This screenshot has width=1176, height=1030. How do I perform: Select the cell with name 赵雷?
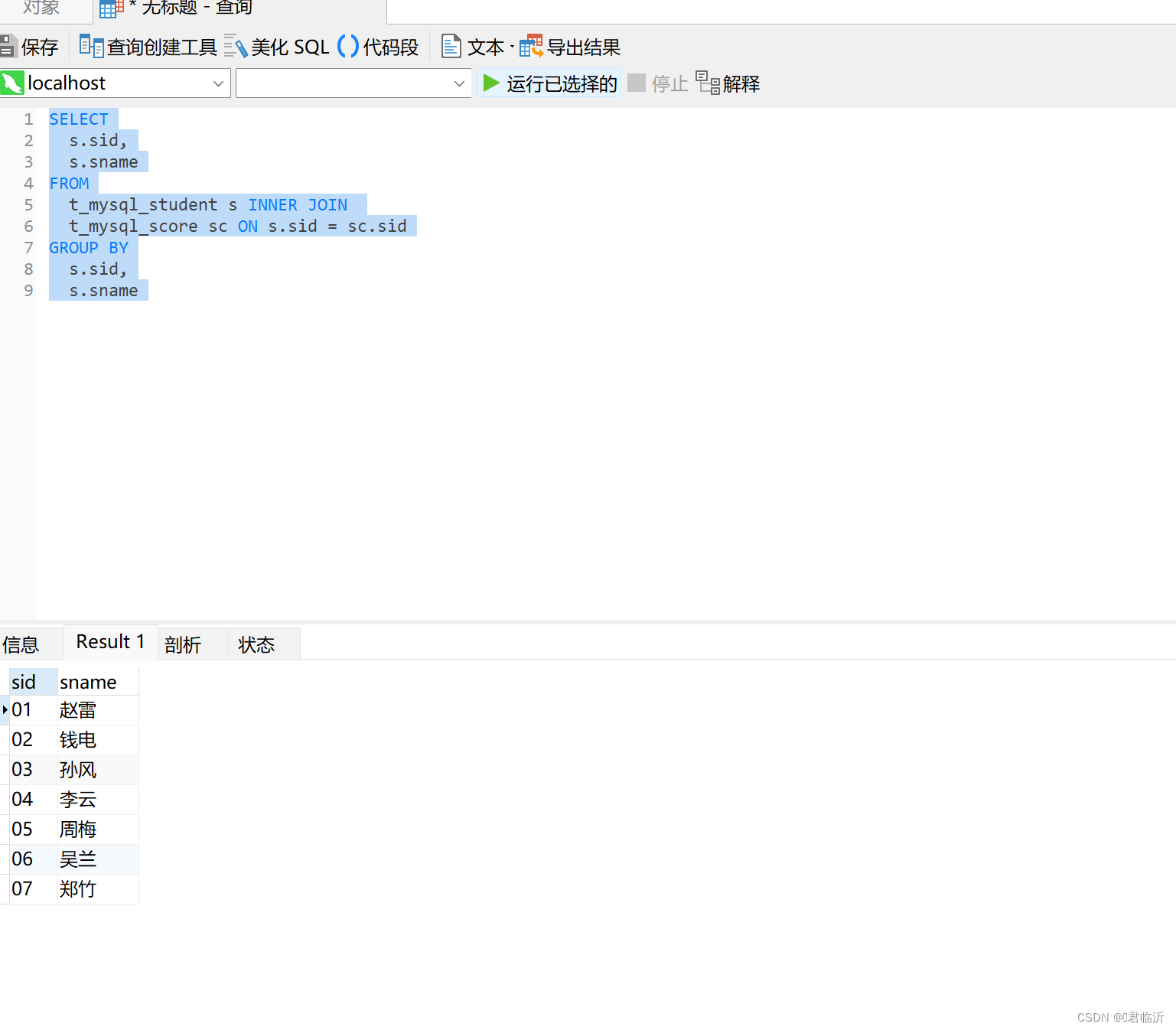tap(98, 710)
